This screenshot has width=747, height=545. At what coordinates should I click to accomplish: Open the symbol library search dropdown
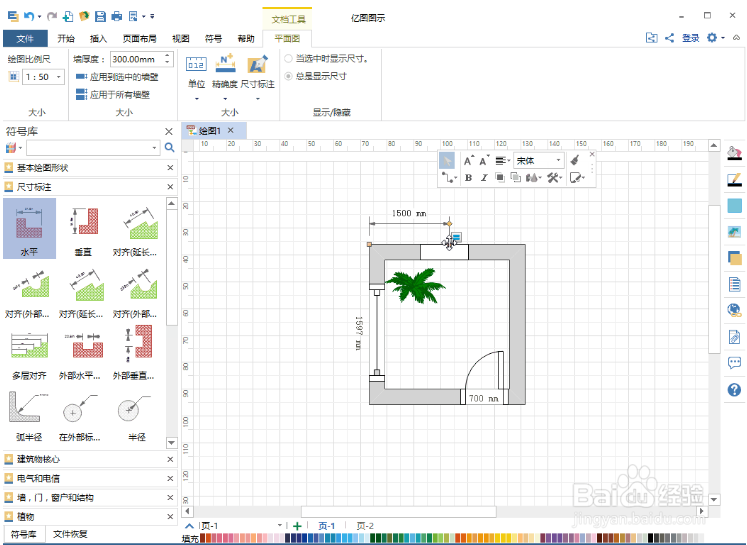click(154, 148)
